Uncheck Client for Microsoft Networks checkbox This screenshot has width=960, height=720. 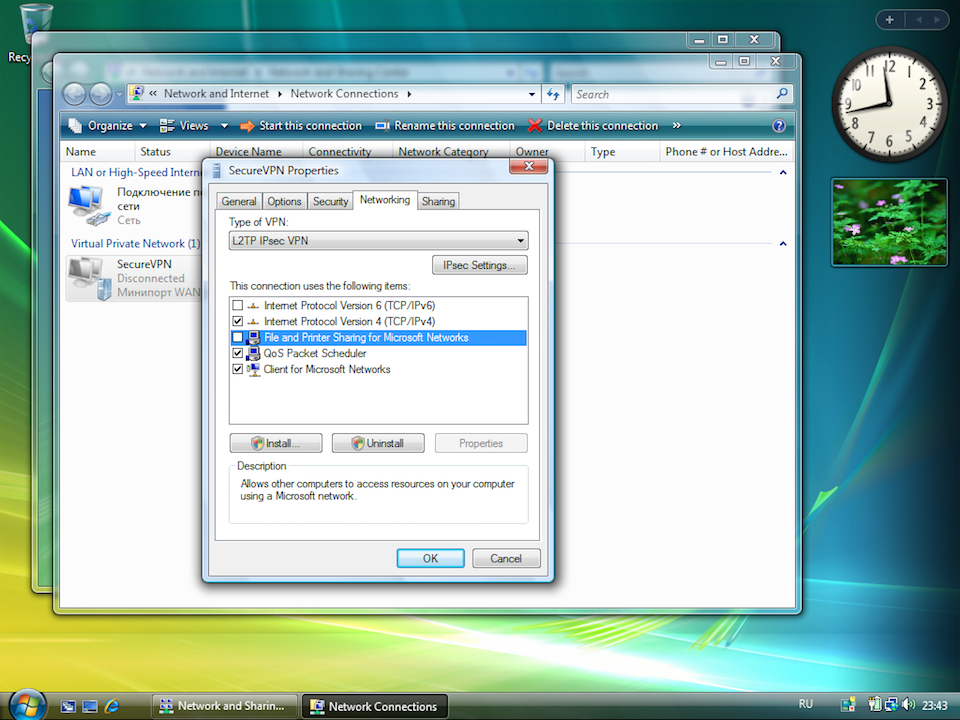coord(238,369)
